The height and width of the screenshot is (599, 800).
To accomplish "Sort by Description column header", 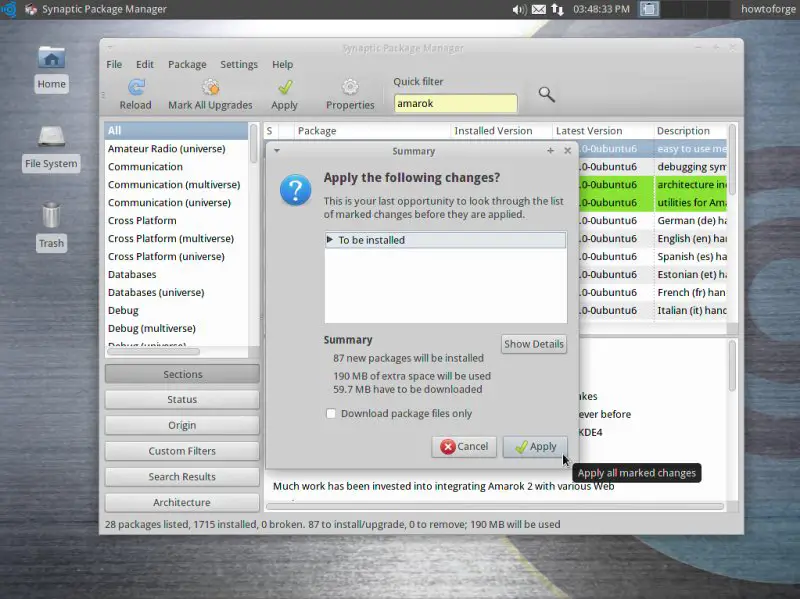I will (x=690, y=131).
